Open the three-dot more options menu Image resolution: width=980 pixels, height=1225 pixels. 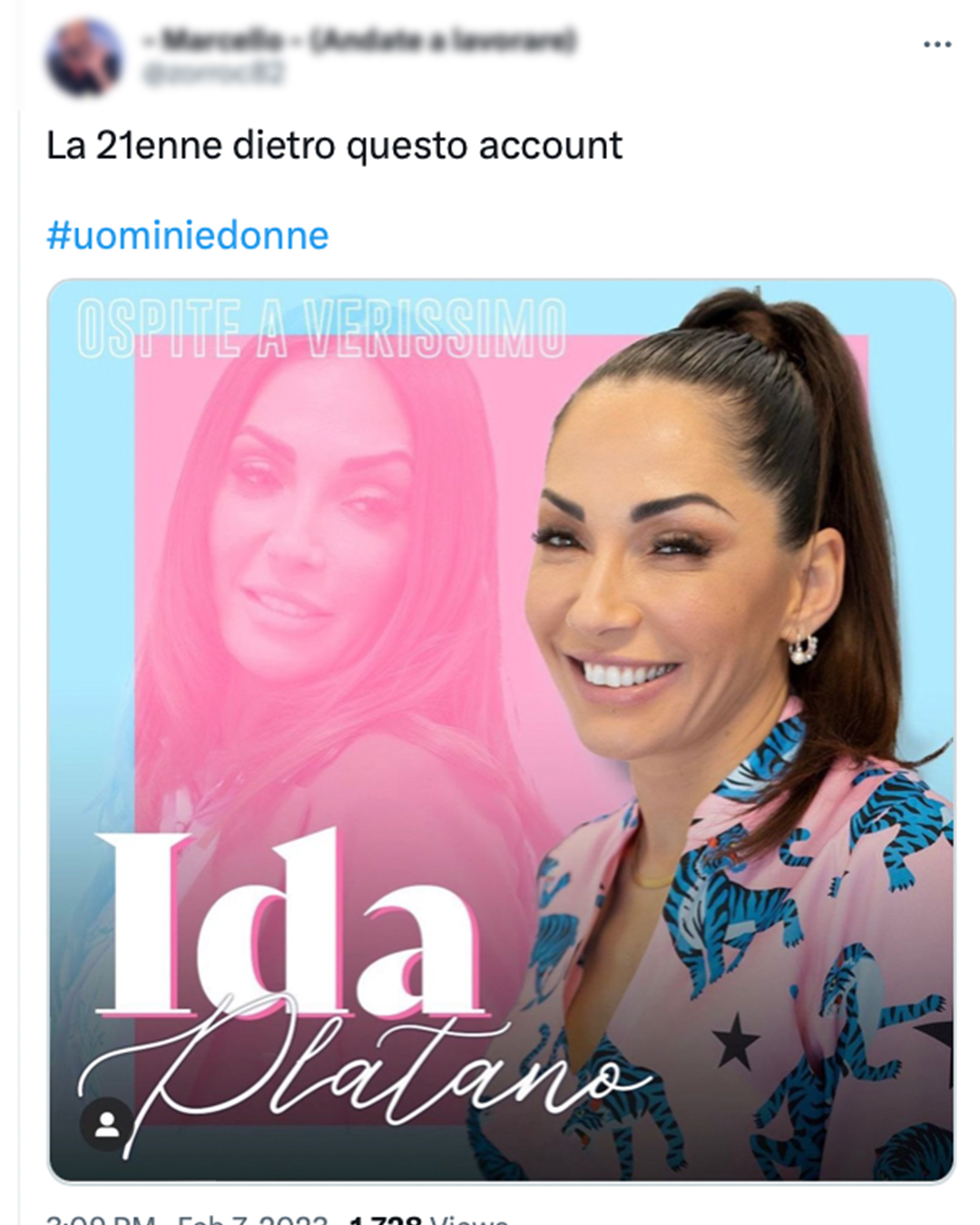(x=936, y=44)
